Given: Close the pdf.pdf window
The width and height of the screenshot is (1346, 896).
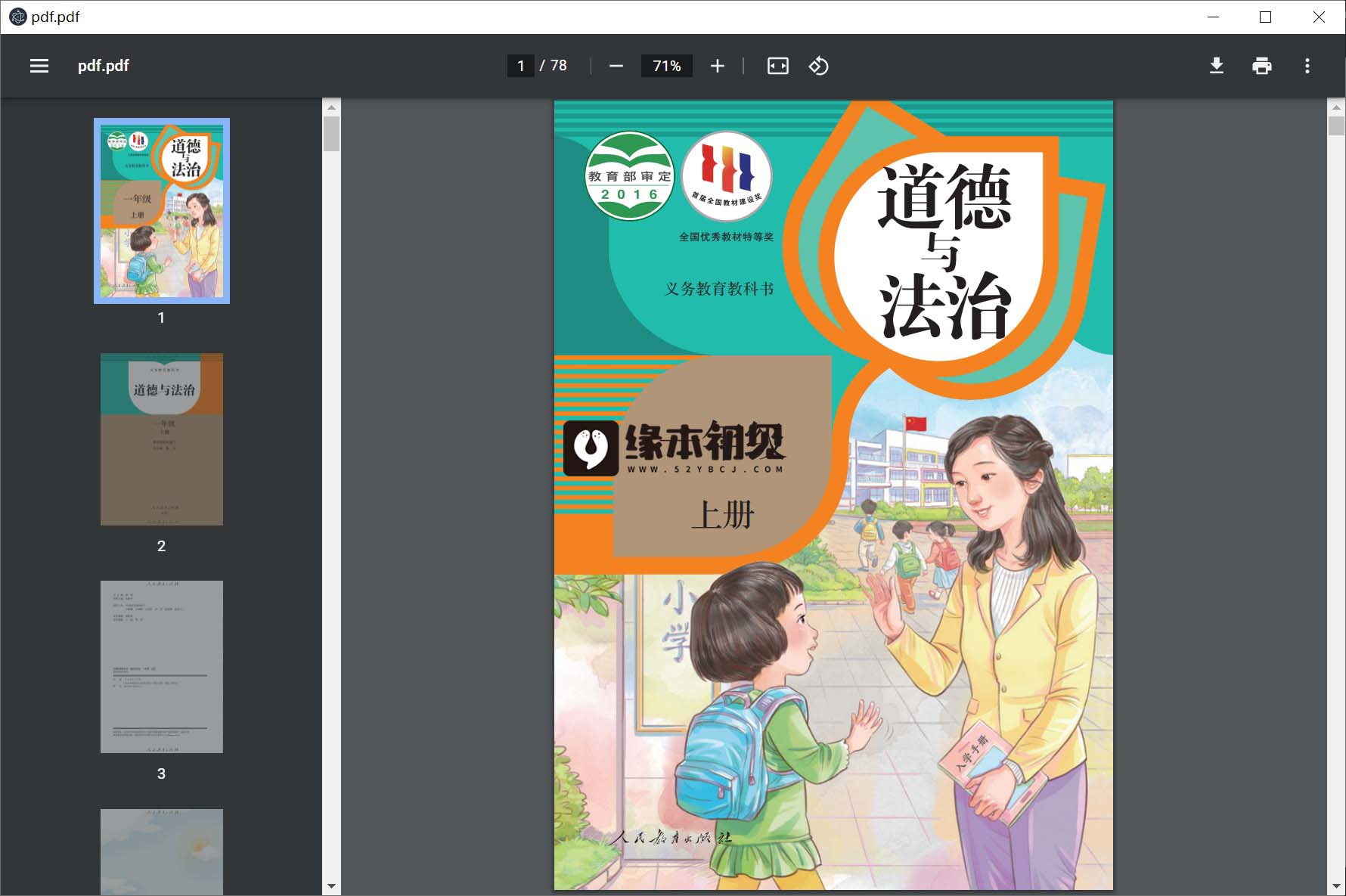Looking at the screenshot, I should (x=1319, y=17).
